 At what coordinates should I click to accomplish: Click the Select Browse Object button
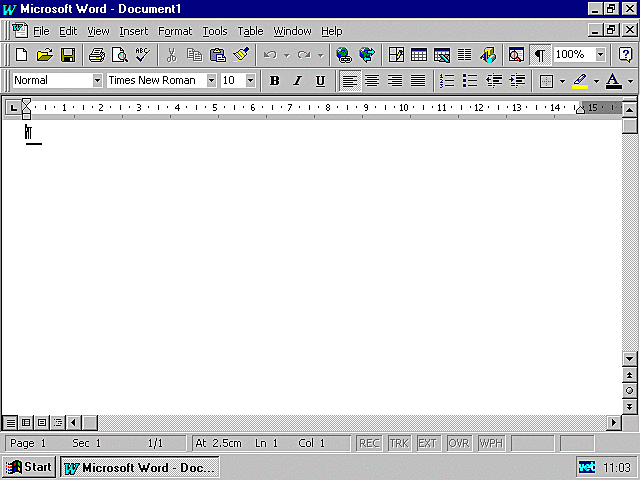tap(629, 391)
